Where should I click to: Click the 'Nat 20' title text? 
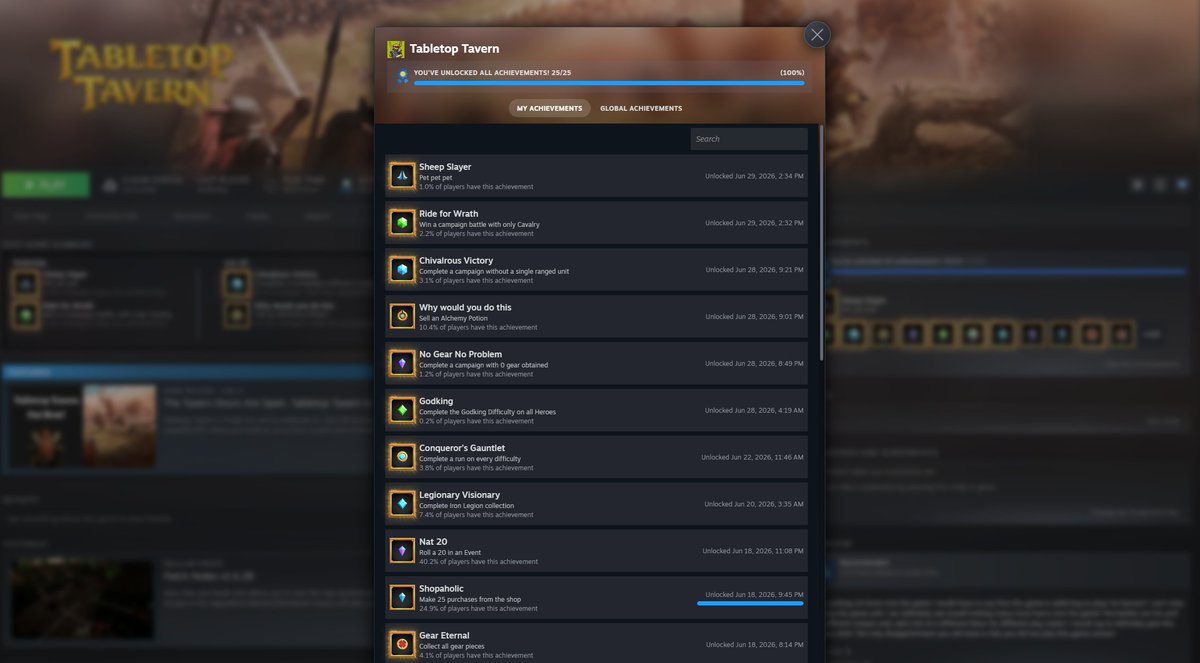[x=434, y=542]
